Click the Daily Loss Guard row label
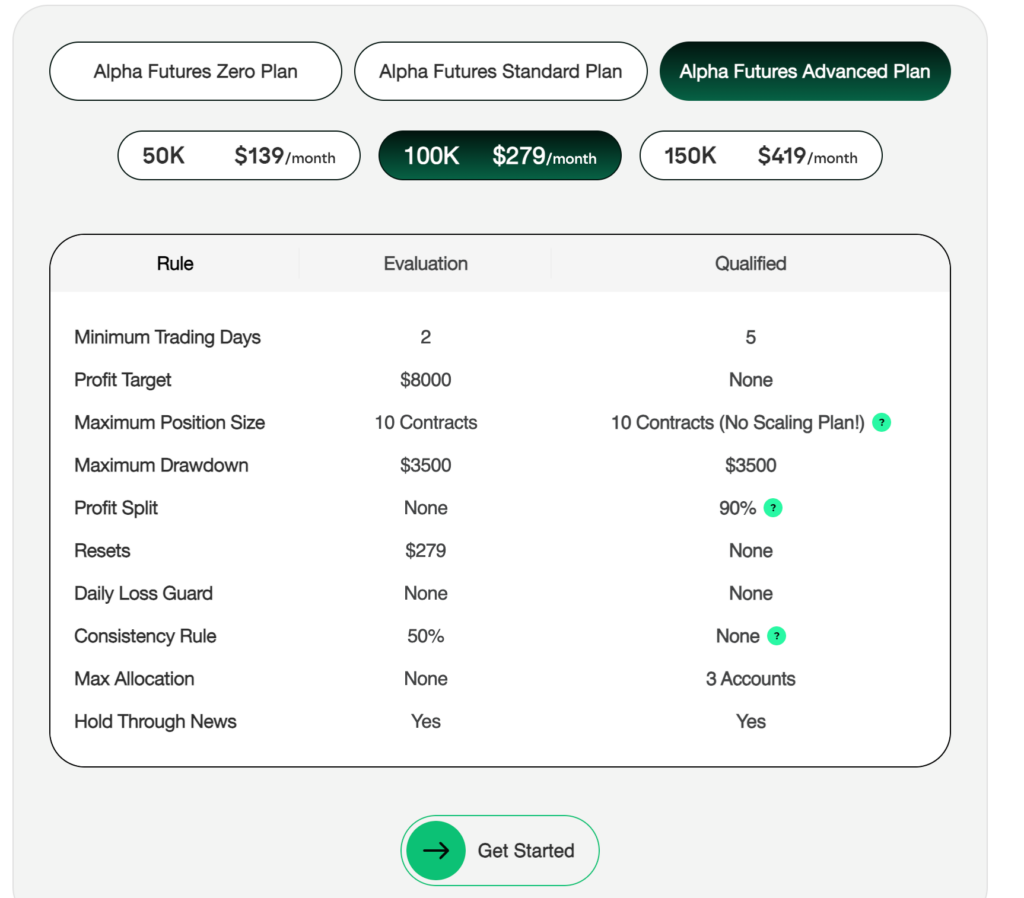This screenshot has height=898, width=1024. [x=143, y=593]
